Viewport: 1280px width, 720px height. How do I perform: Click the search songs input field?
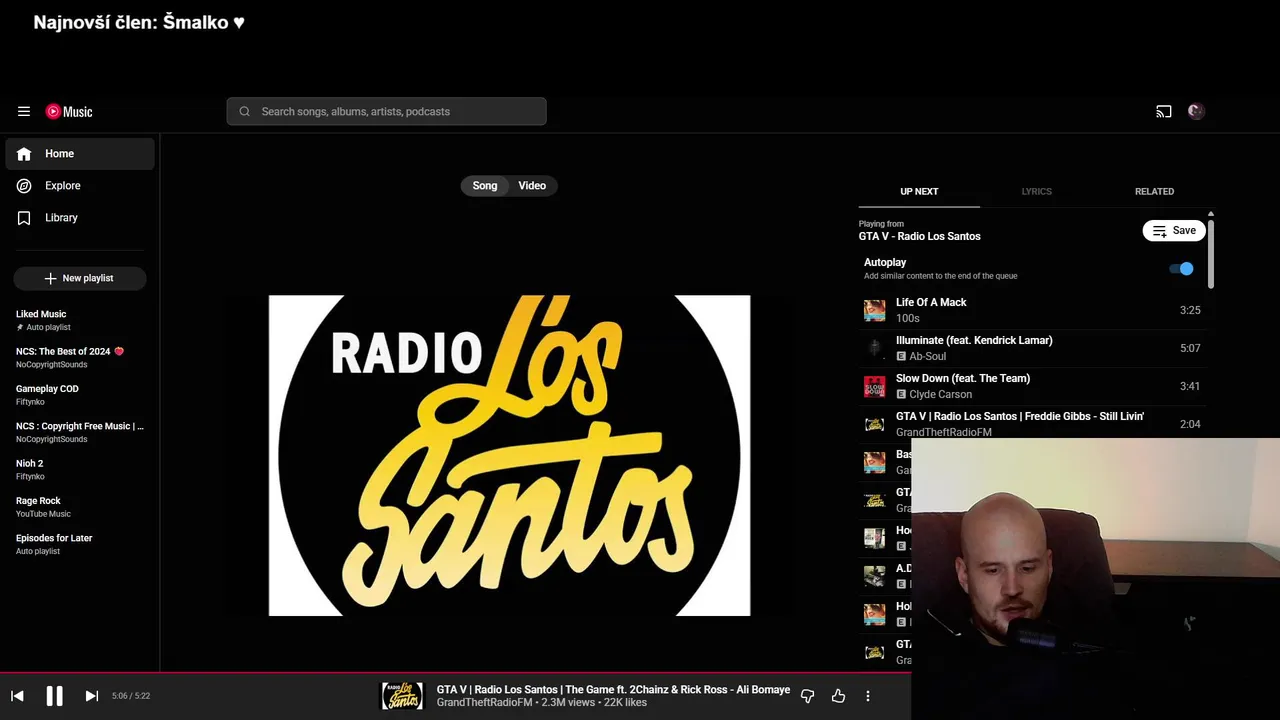pyautogui.click(x=386, y=112)
